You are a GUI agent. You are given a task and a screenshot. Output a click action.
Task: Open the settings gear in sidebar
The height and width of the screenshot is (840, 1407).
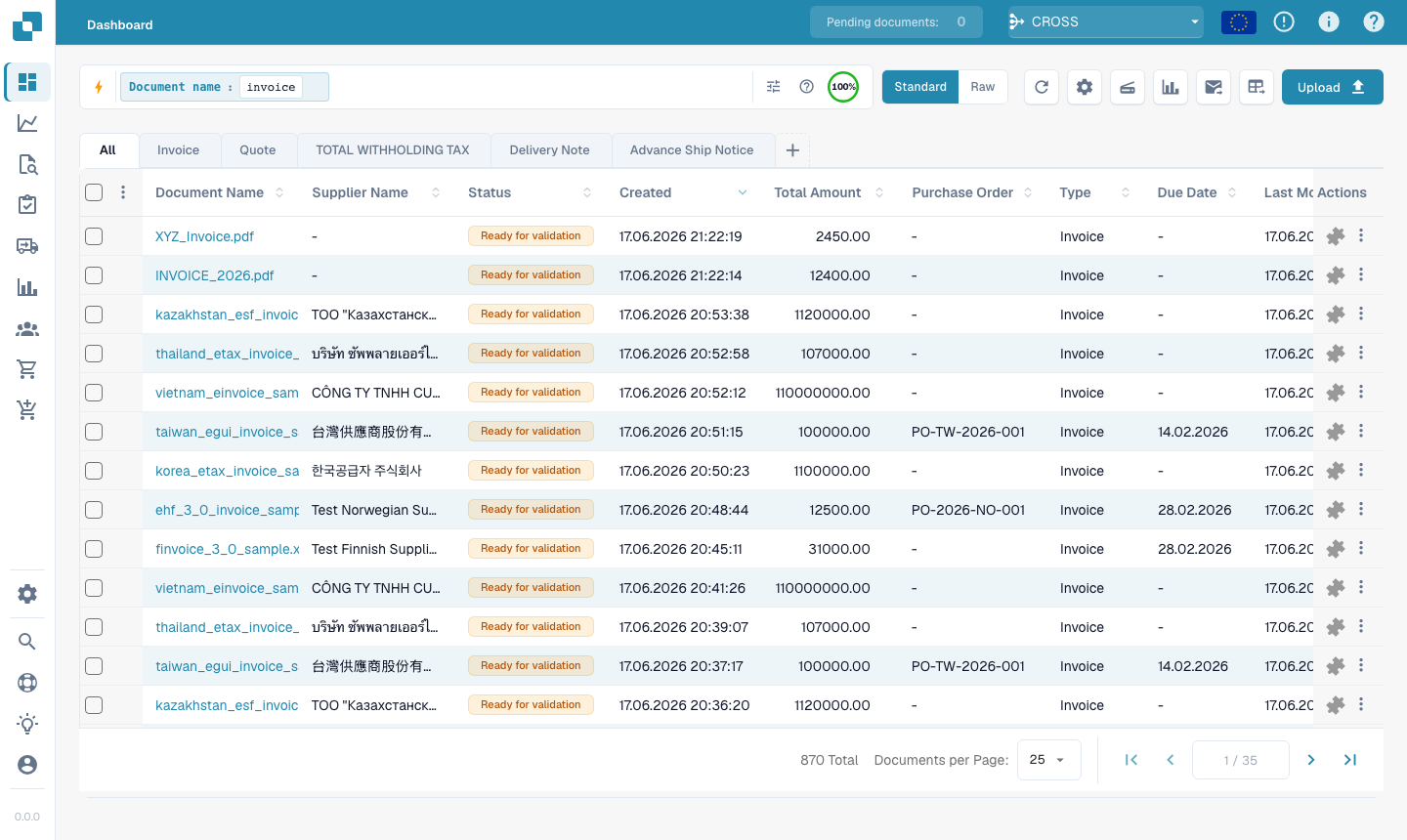click(27, 594)
